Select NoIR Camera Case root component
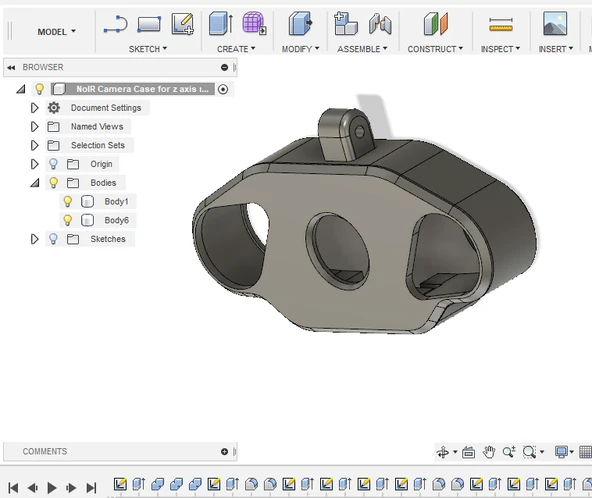This screenshot has height=498, width=592. 142,89
